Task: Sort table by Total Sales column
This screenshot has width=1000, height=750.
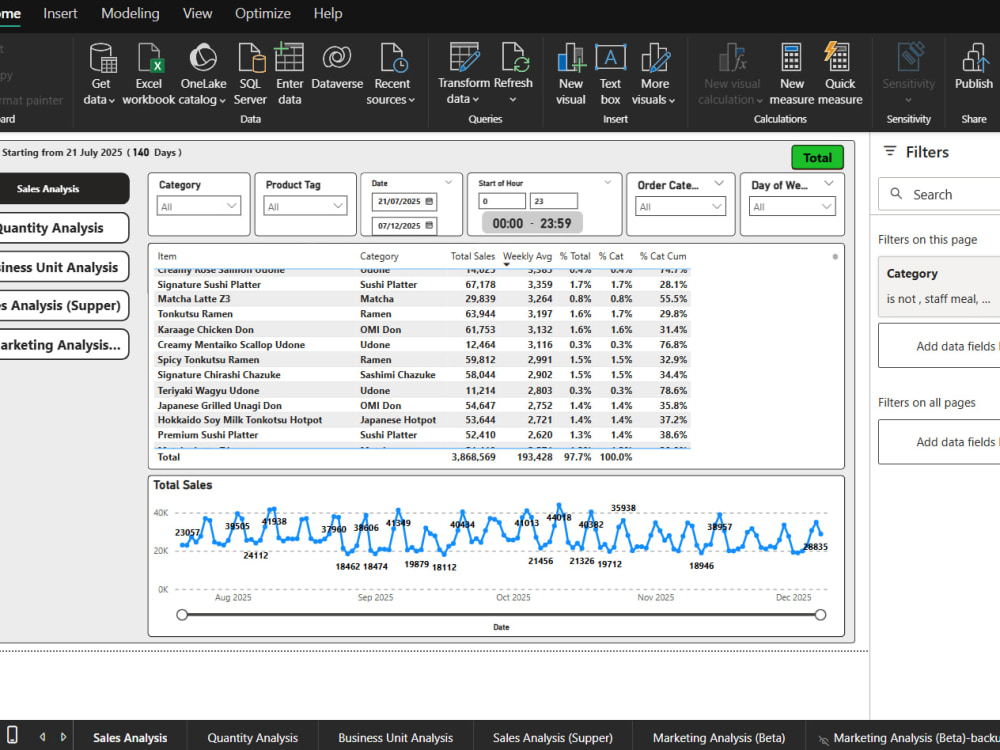Action: pos(473,256)
